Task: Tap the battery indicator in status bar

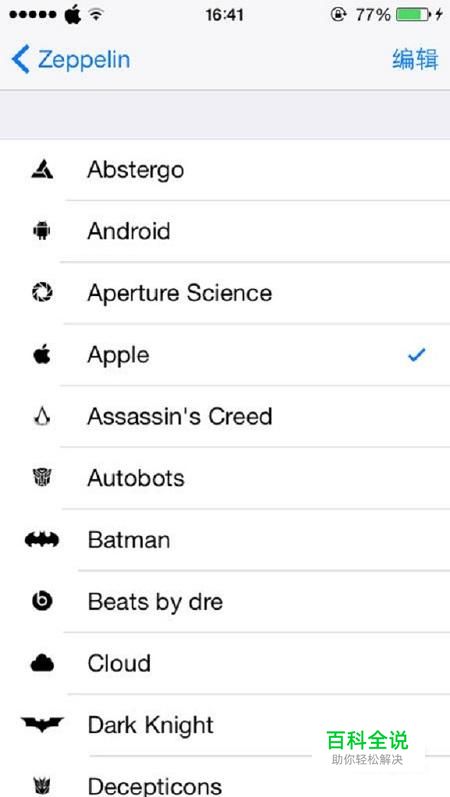Action: 412,15
